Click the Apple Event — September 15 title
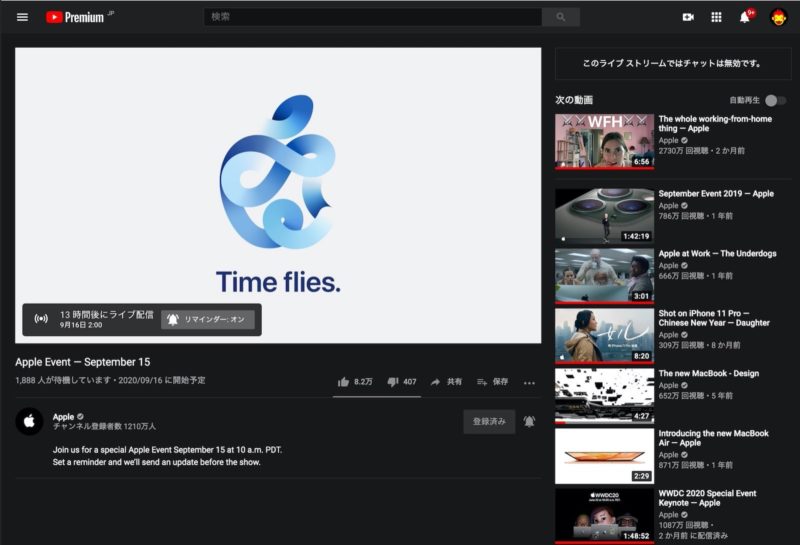Viewport: 800px width, 545px height. pos(83,362)
